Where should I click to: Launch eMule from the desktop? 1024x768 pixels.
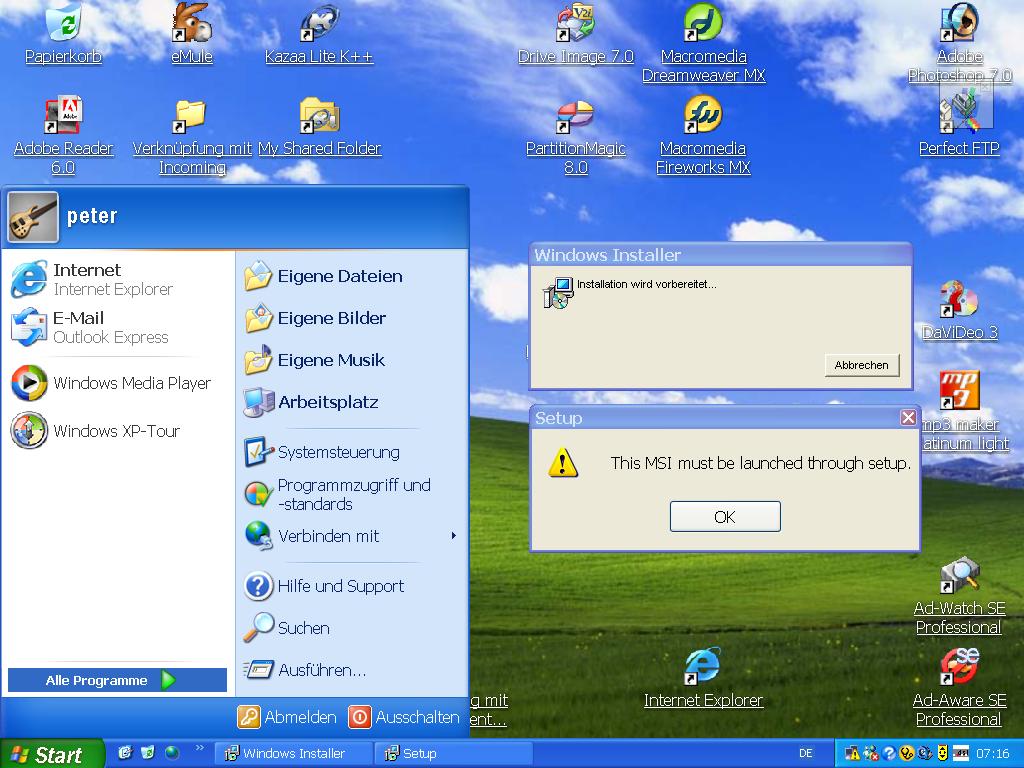192,34
